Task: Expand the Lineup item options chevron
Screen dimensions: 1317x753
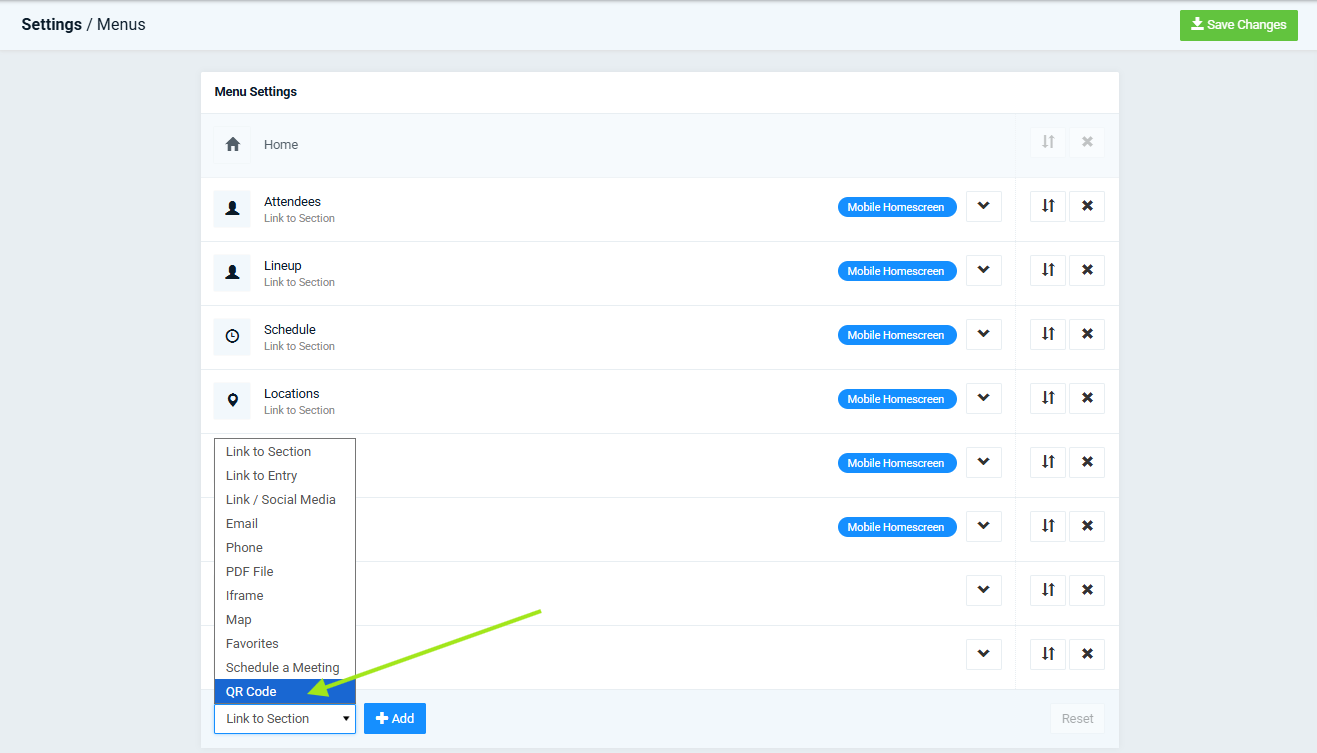Action: pyautogui.click(x=984, y=270)
